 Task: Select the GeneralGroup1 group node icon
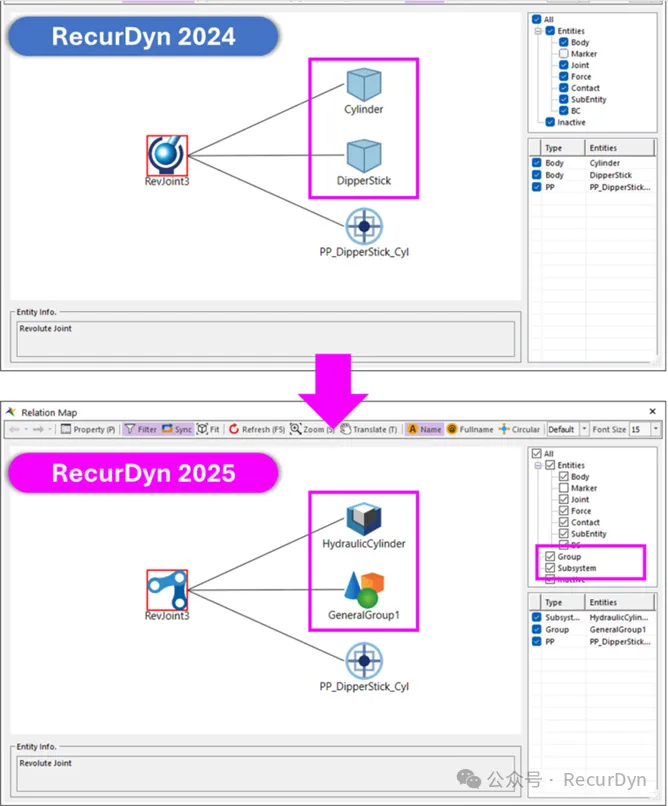pos(363,589)
